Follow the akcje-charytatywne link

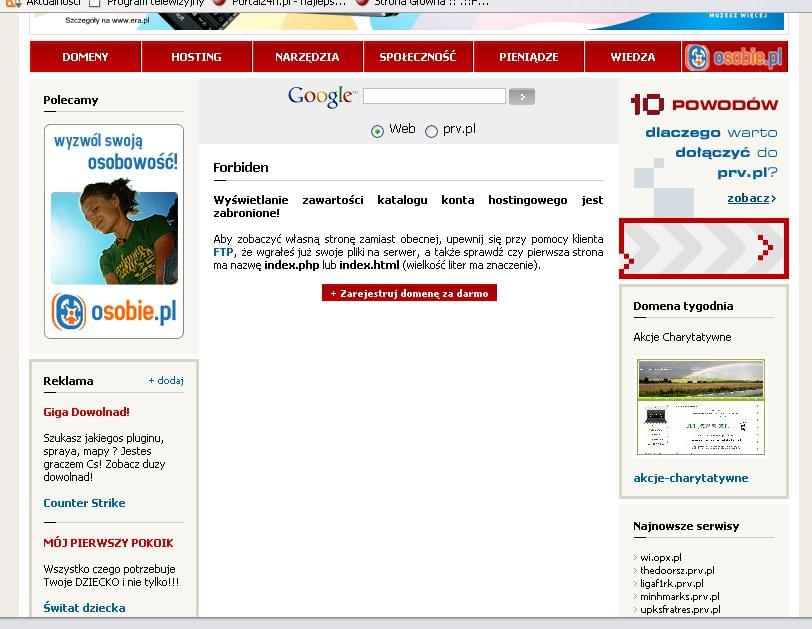tap(691, 478)
